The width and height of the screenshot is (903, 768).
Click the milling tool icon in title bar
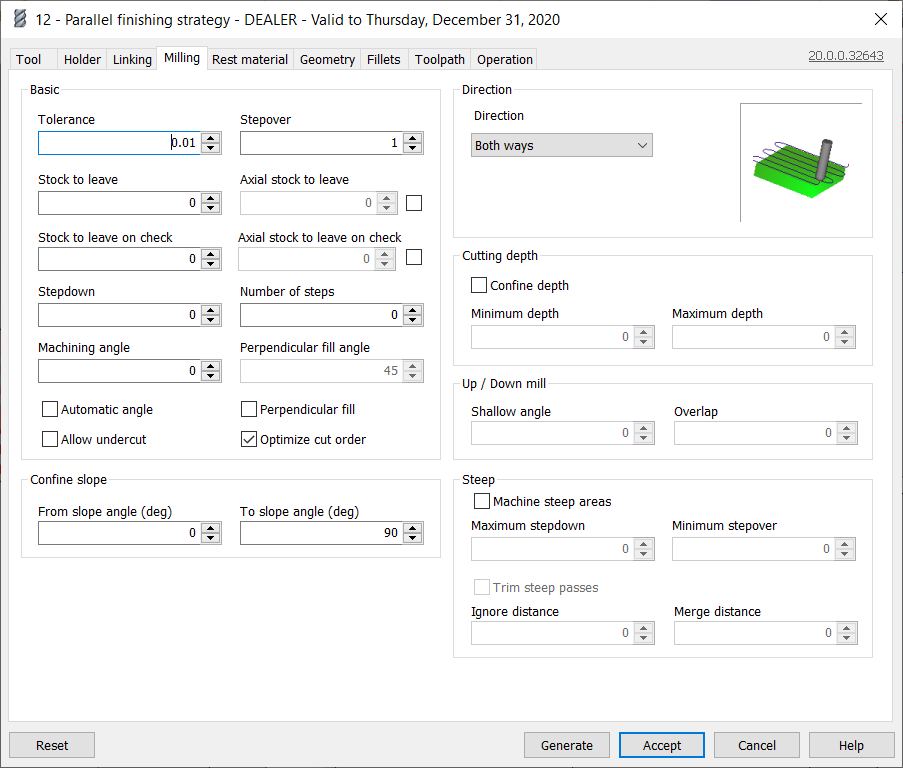coord(19,20)
